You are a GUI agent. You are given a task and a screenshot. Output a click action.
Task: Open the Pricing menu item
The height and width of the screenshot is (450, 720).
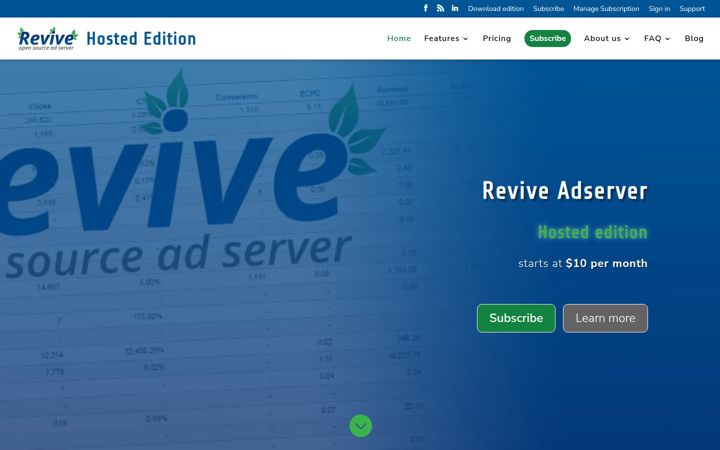[496, 39]
